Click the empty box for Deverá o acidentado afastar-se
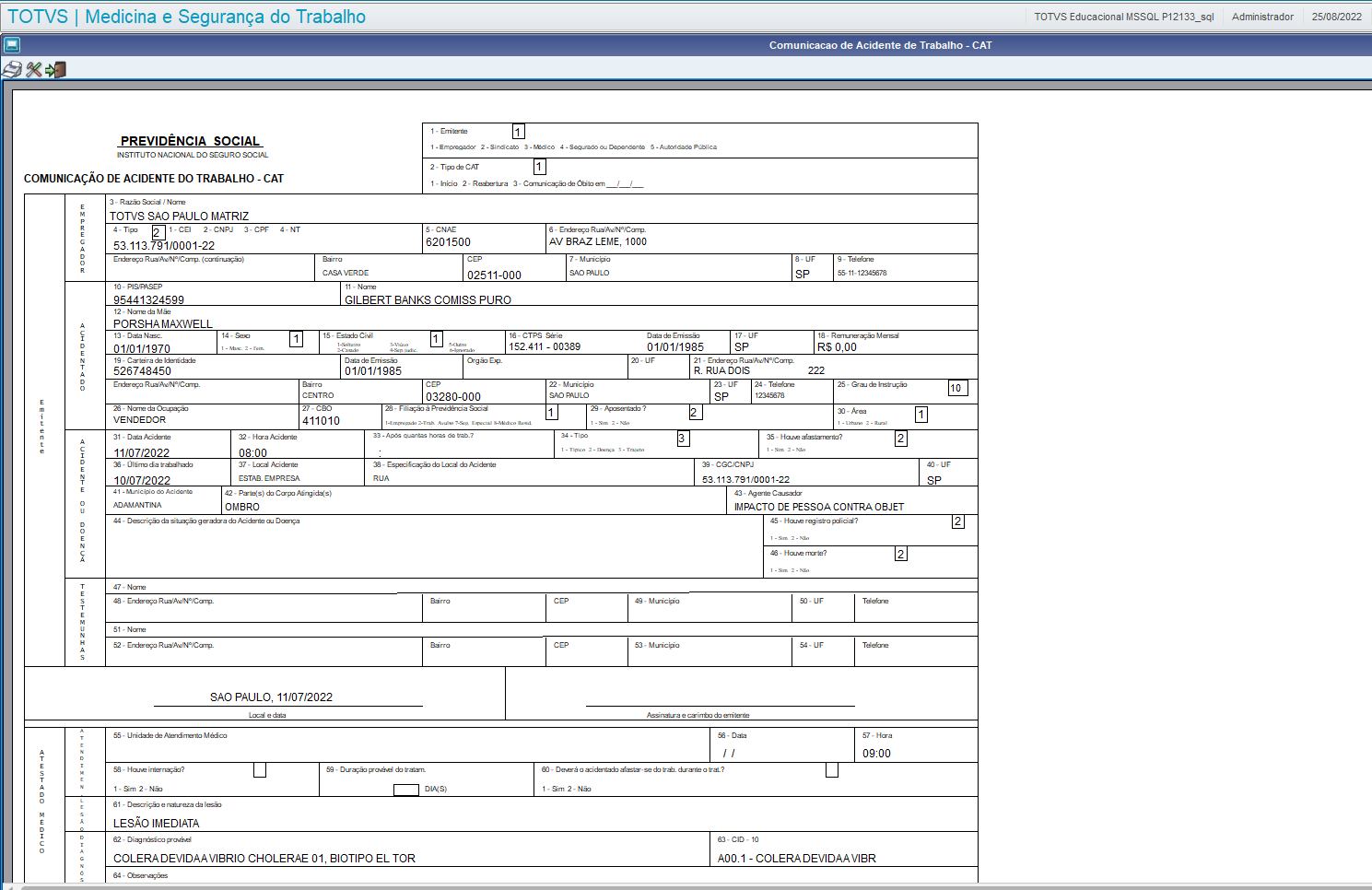Viewport: 1372px width, 890px height. tap(832, 770)
